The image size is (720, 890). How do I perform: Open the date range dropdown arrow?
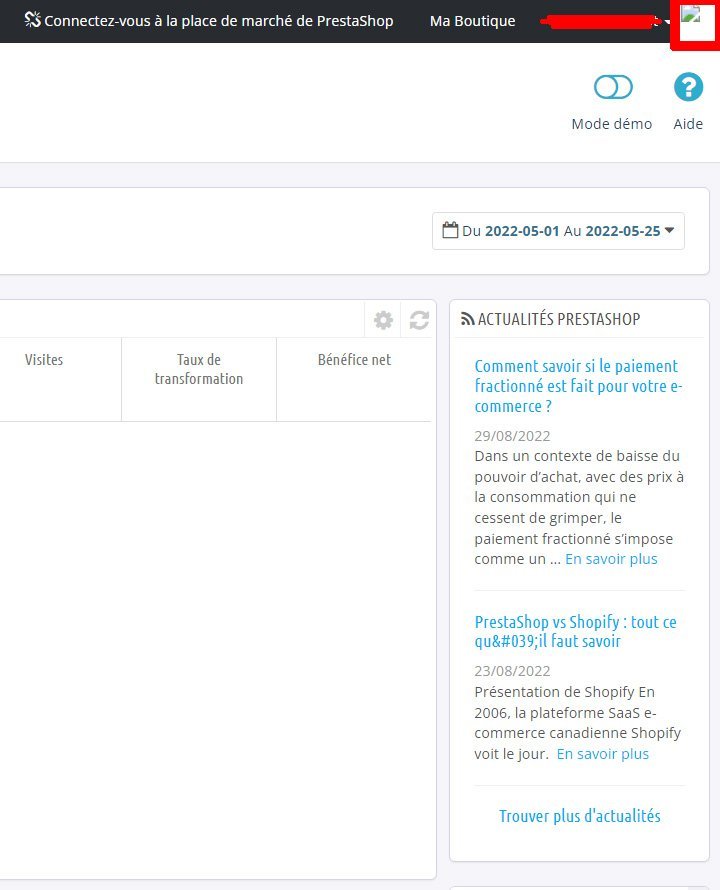pyautogui.click(x=669, y=230)
